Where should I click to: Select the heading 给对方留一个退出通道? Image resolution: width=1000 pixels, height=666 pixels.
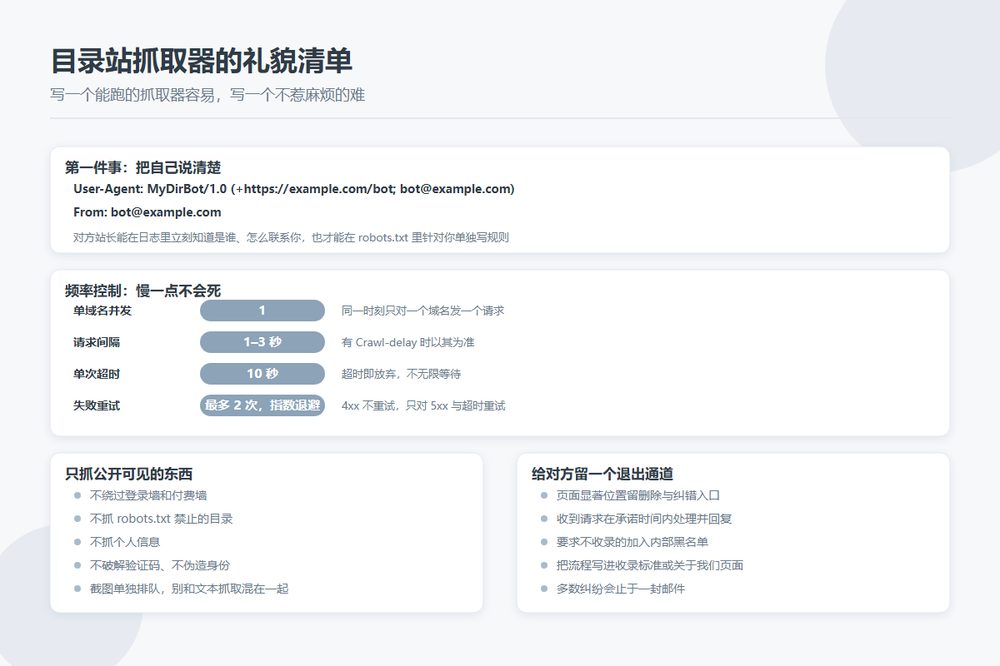(603, 474)
